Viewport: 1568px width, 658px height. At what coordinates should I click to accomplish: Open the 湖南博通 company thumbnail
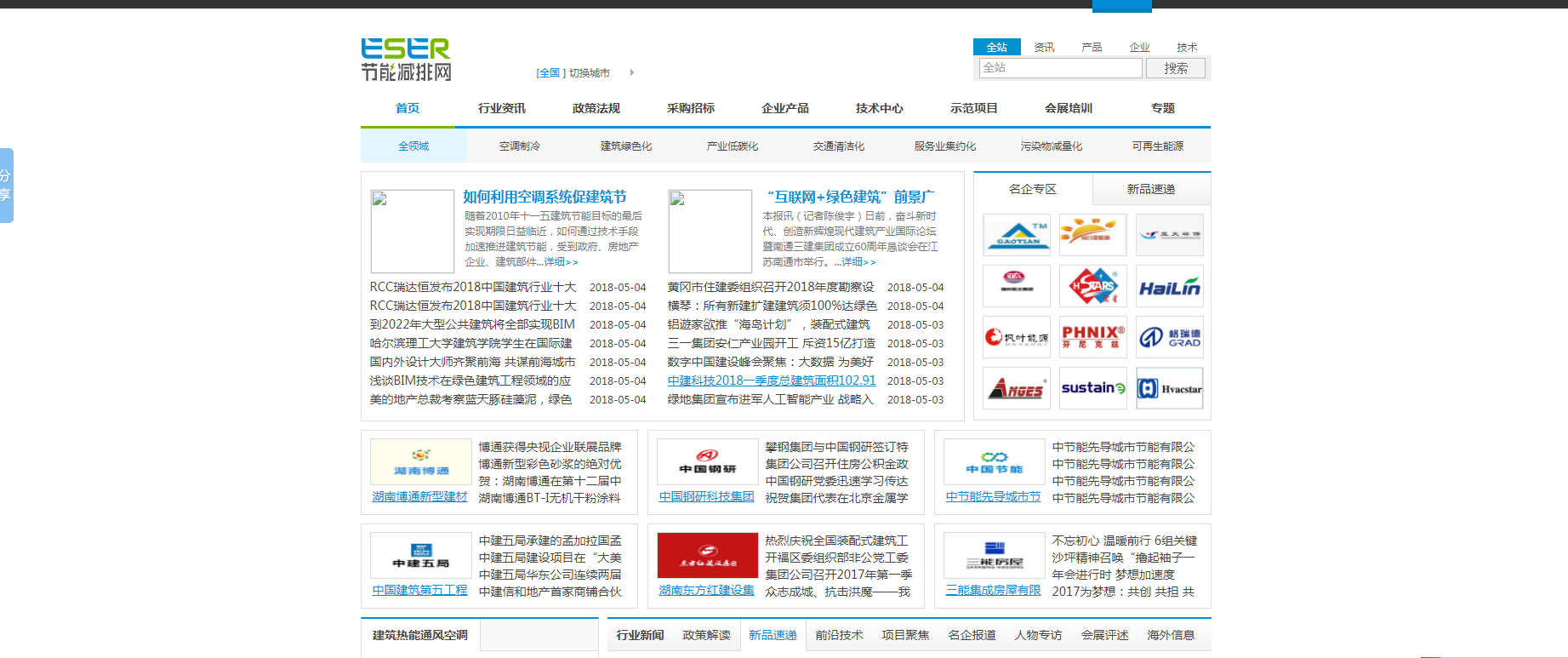pyautogui.click(x=420, y=461)
